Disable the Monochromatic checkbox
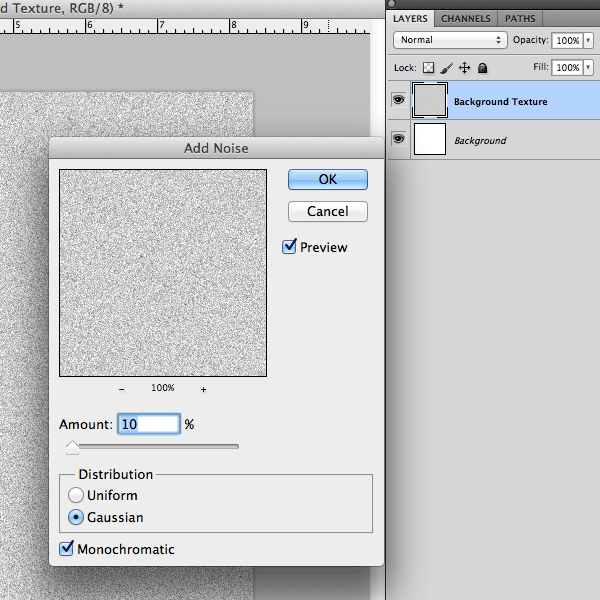Screen dimensions: 600x600 coord(66,548)
